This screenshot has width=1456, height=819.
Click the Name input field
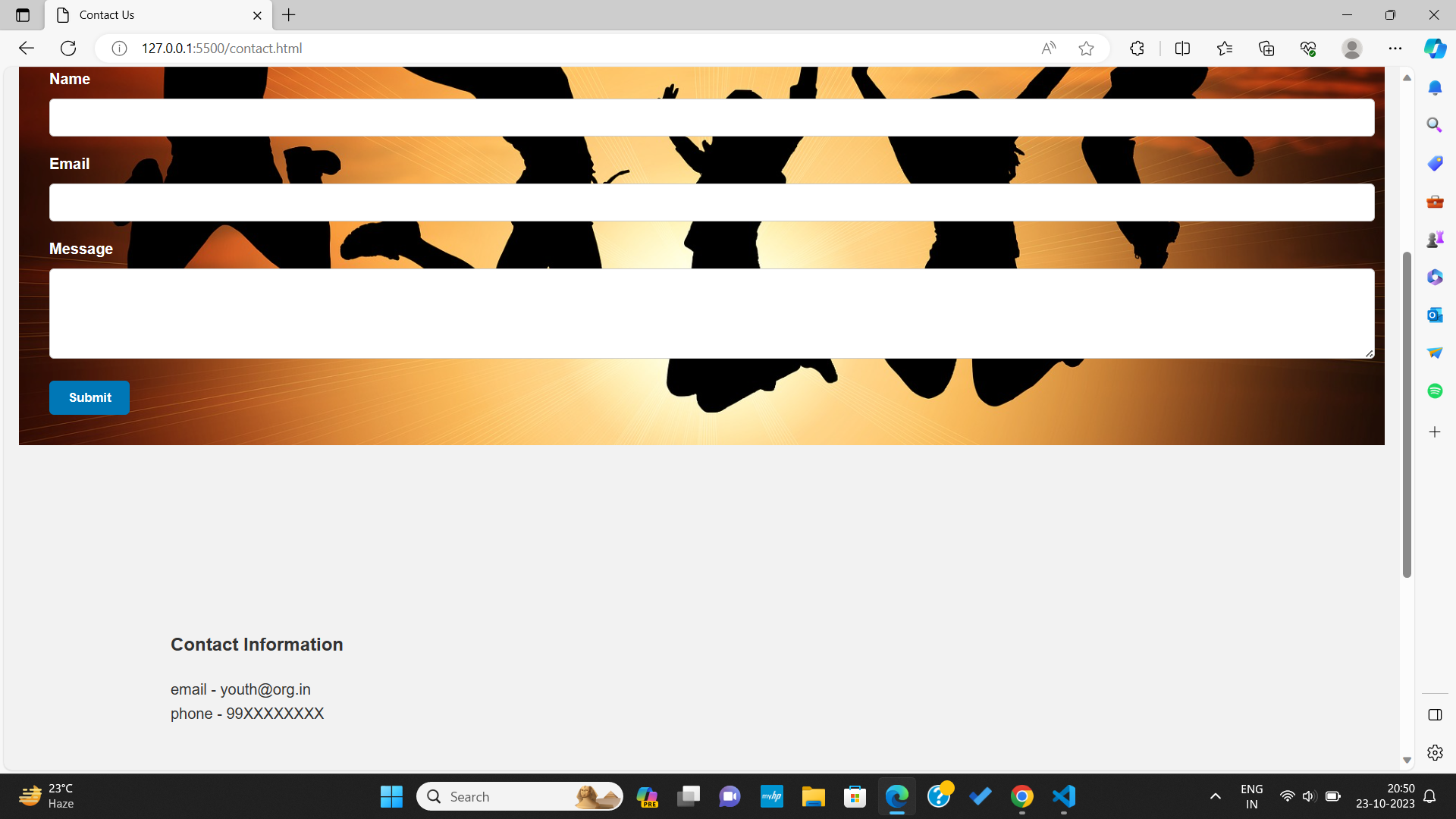711,118
